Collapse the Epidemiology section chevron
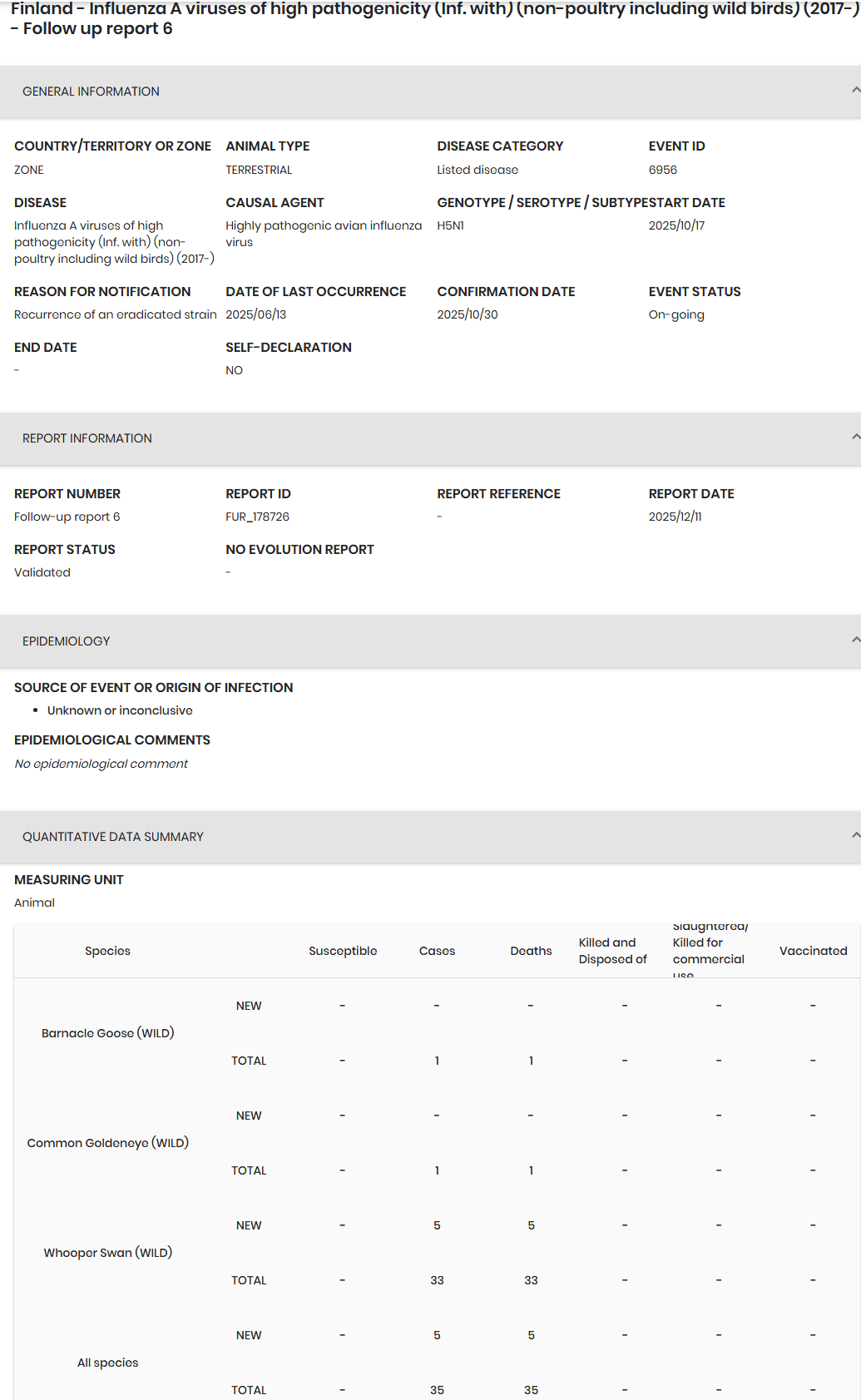Screen dimensions: 861x1400 point(855,641)
